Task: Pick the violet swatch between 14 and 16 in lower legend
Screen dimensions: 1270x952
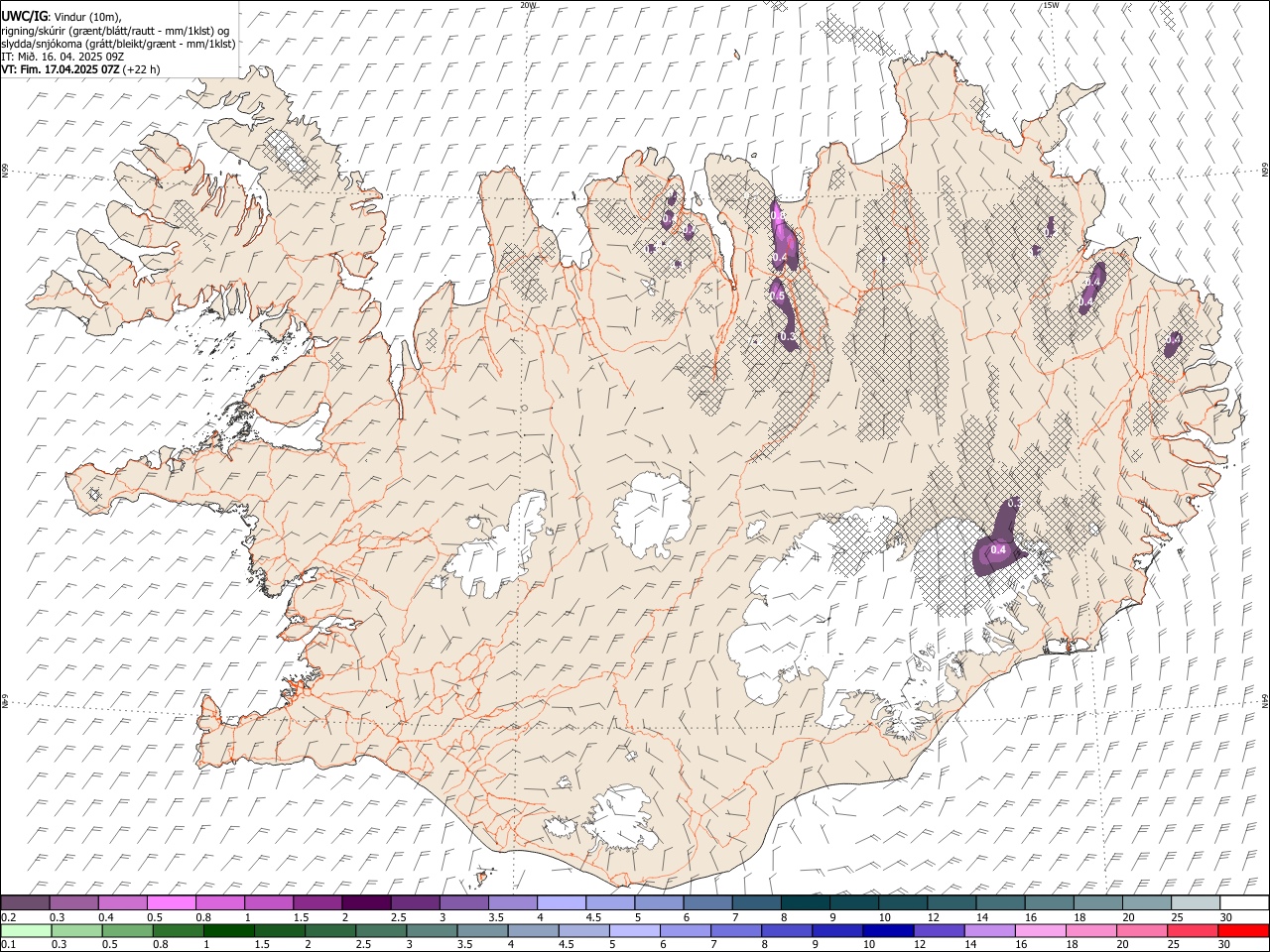Action: tap(989, 930)
